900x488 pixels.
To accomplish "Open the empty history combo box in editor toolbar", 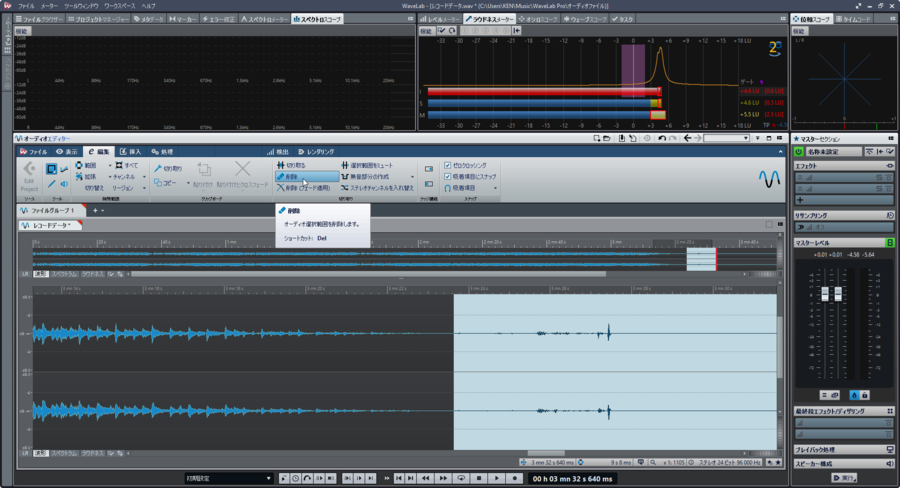I will click(727, 138).
